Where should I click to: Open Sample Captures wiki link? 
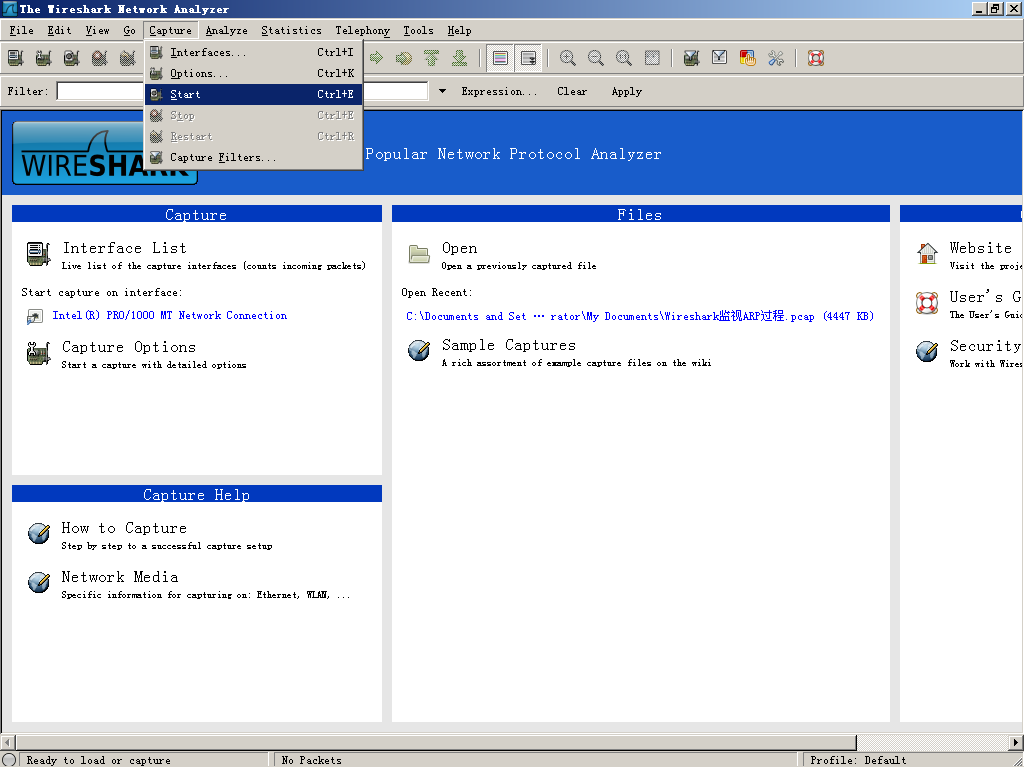tap(509, 345)
